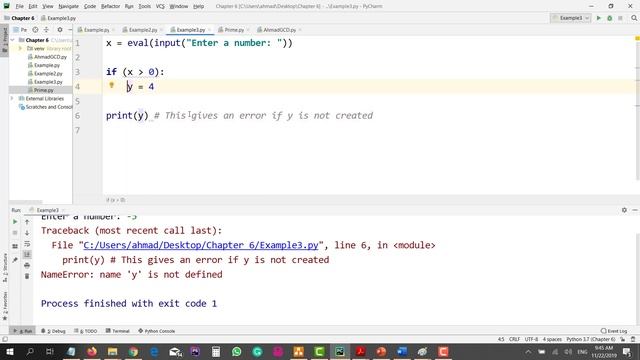Open the Debug tool window tab
Image resolution: width=640 pixels, height=360 pixels.
(53, 331)
